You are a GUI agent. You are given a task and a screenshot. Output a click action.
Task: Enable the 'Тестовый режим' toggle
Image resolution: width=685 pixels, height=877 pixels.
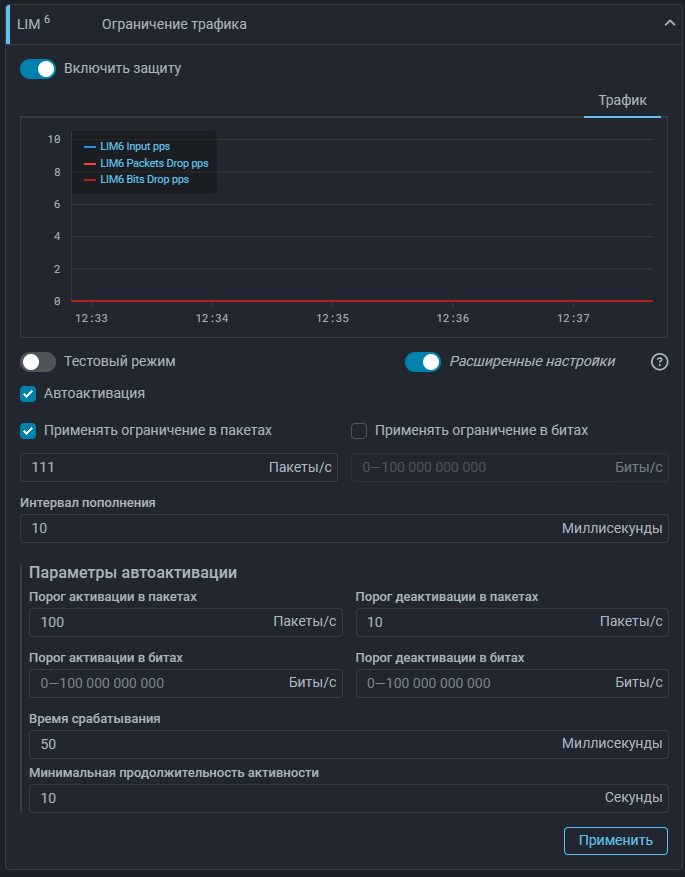click(x=38, y=362)
